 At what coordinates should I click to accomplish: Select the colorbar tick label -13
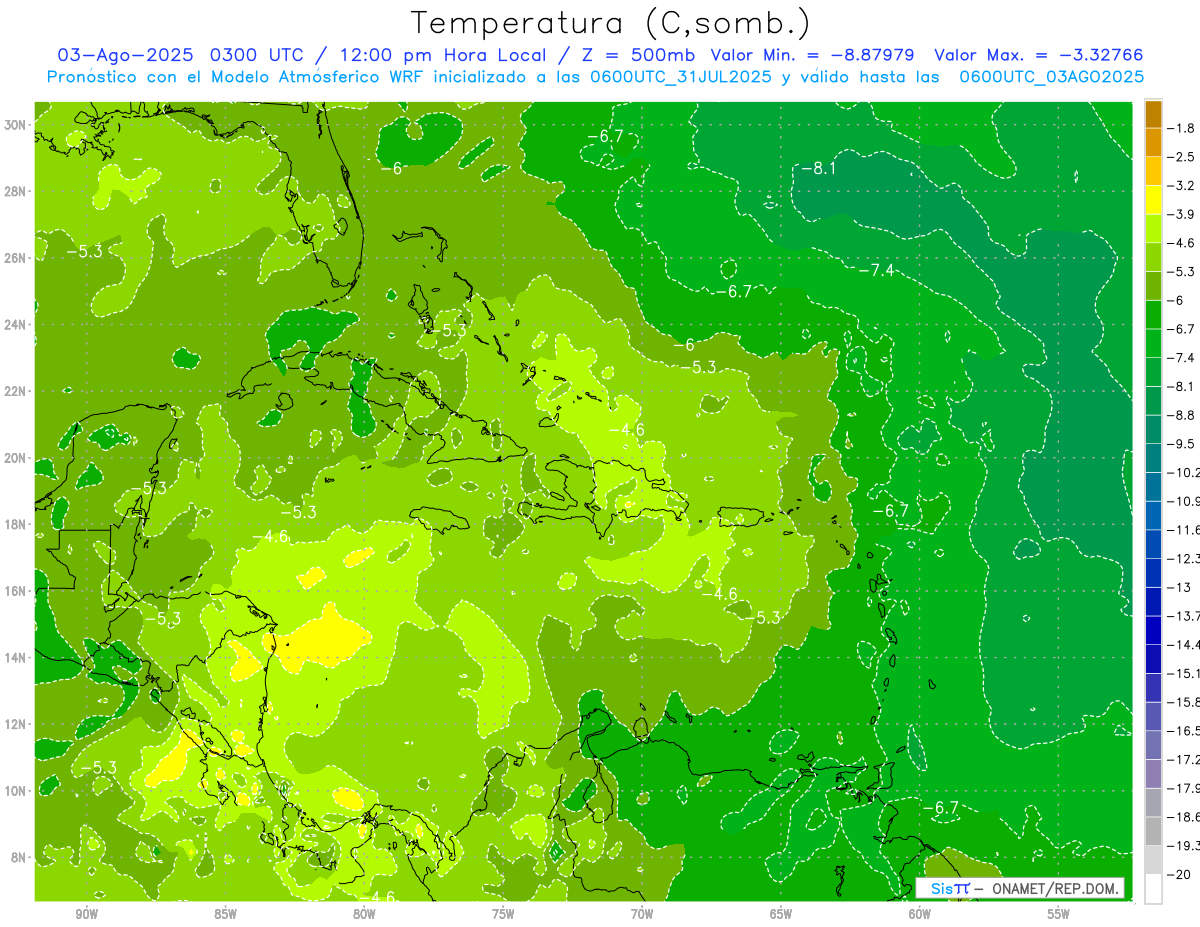coord(1180,587)
